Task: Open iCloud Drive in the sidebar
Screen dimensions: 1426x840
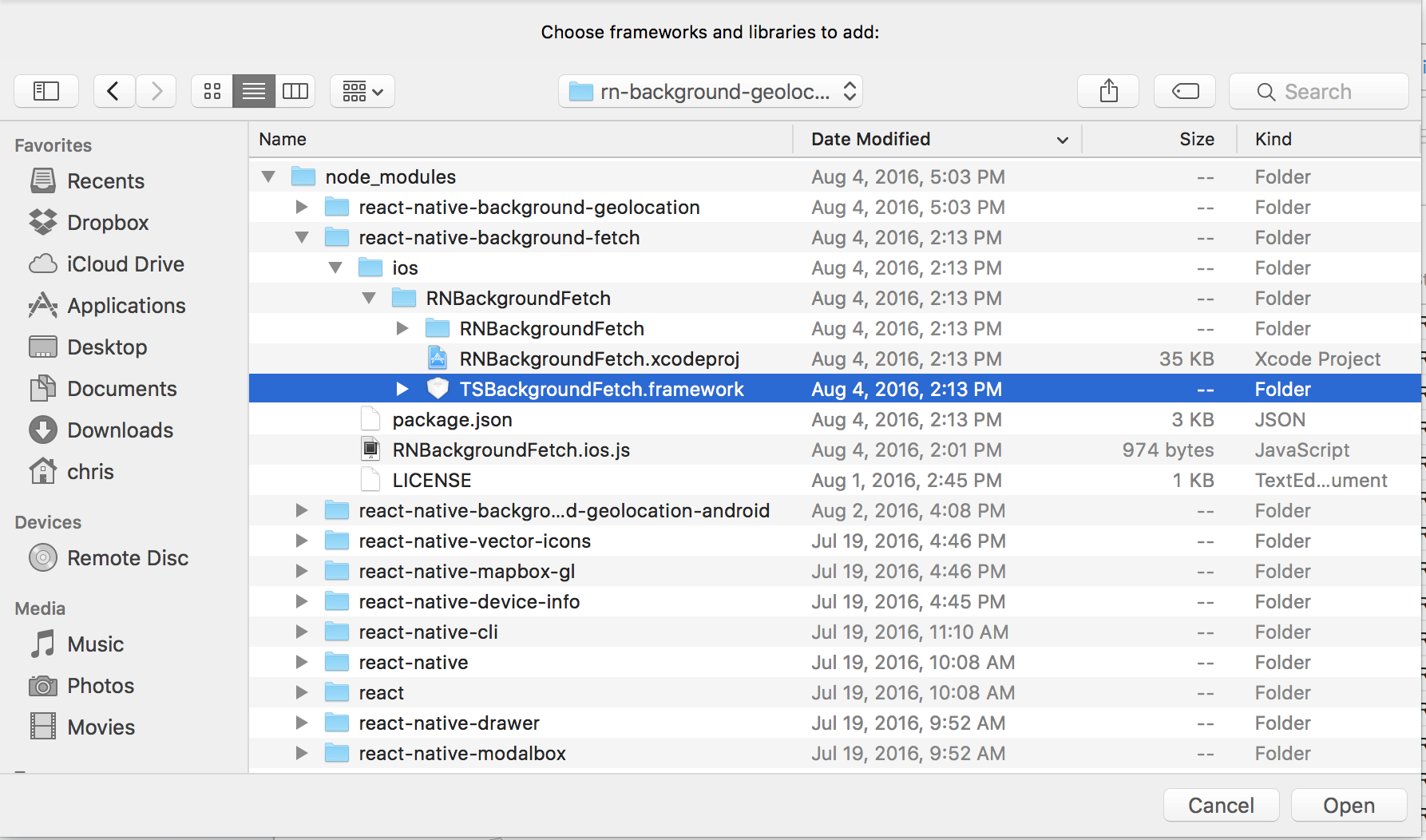Action: coord(125,264)
